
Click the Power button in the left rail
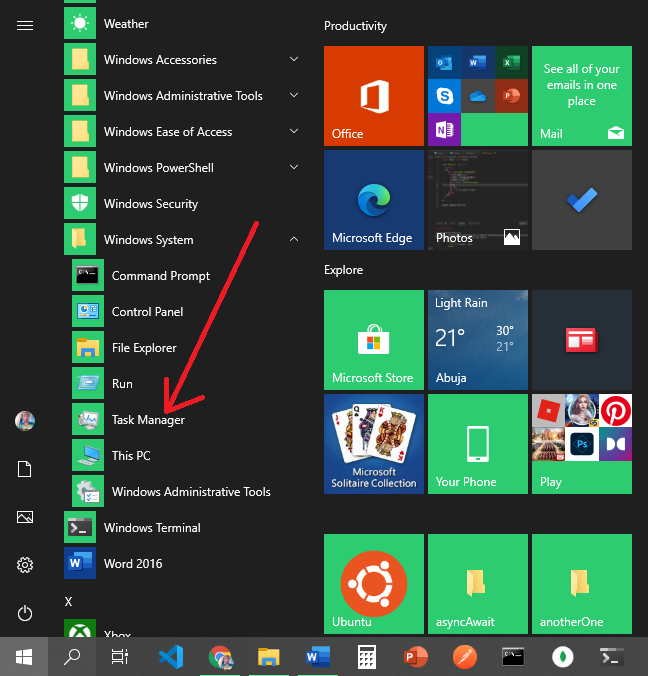pyautogui.click(x=25, y=613)
